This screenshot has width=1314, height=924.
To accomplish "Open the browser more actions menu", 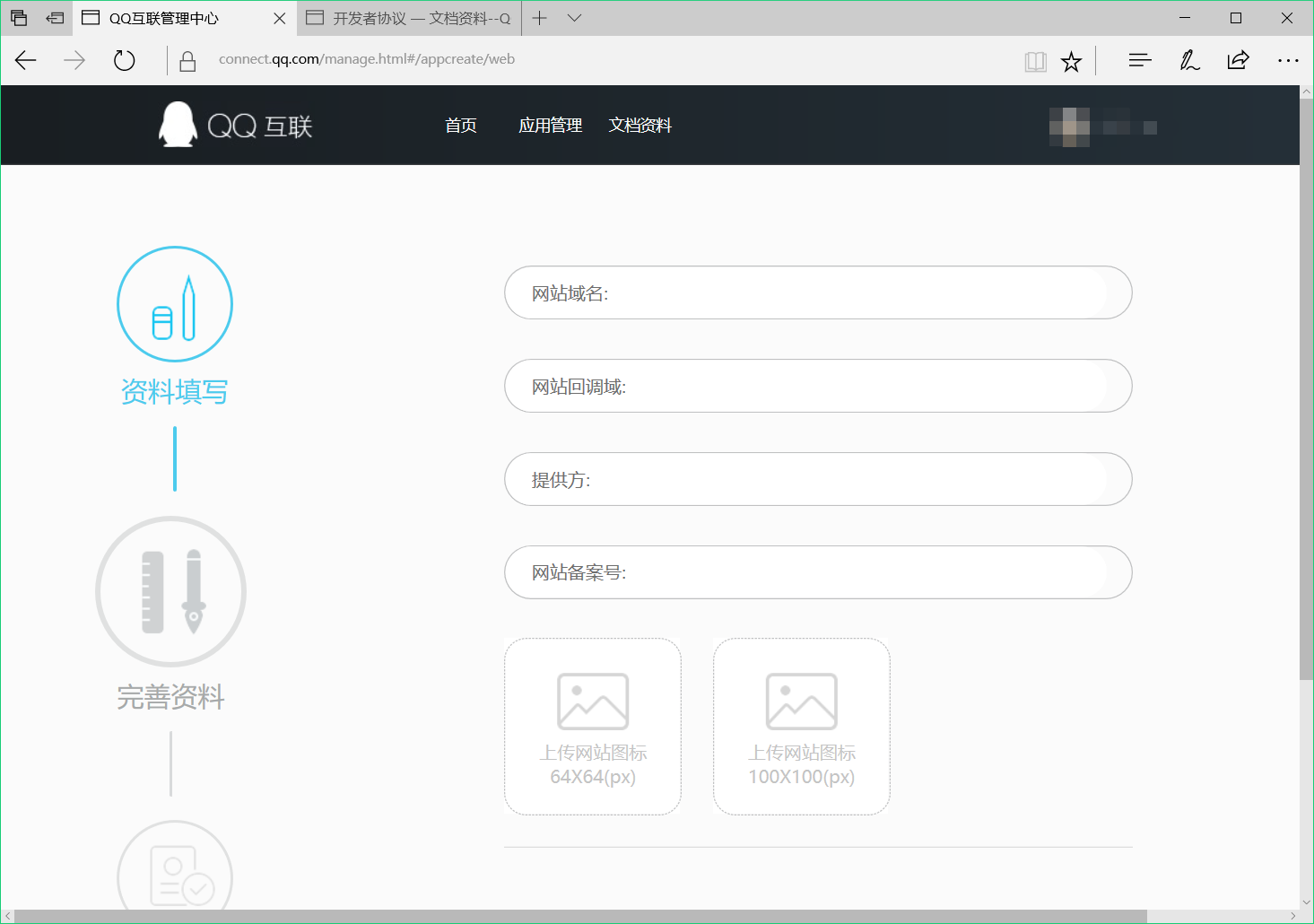I will tap(1288, 60).
